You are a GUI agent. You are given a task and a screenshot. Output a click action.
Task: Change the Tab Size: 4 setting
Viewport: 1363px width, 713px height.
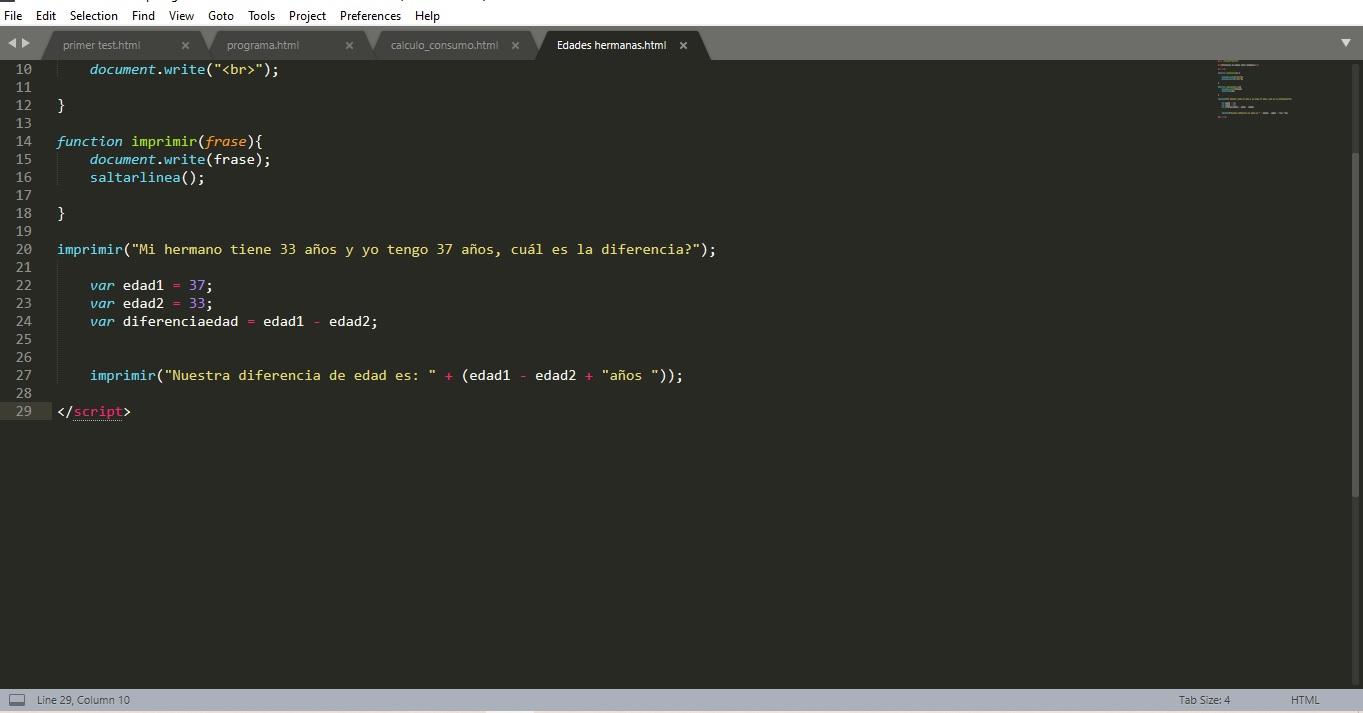click(1204, 700)
